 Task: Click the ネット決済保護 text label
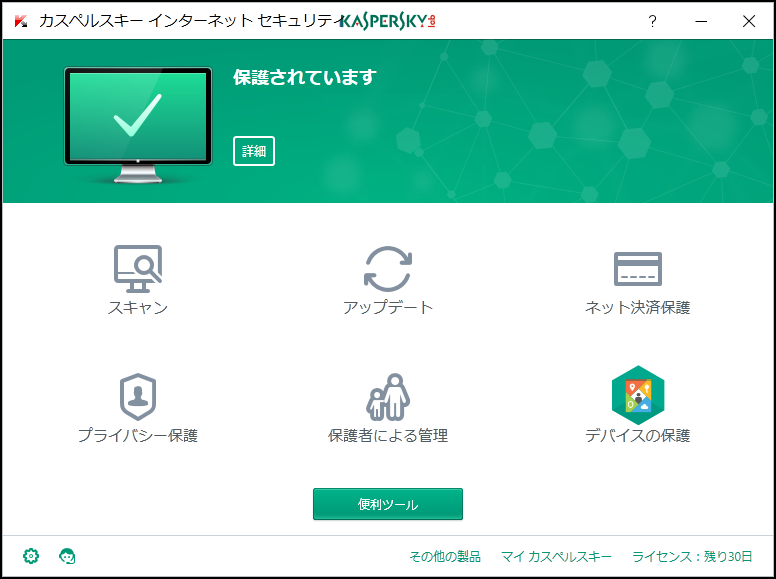click(638, 308)
